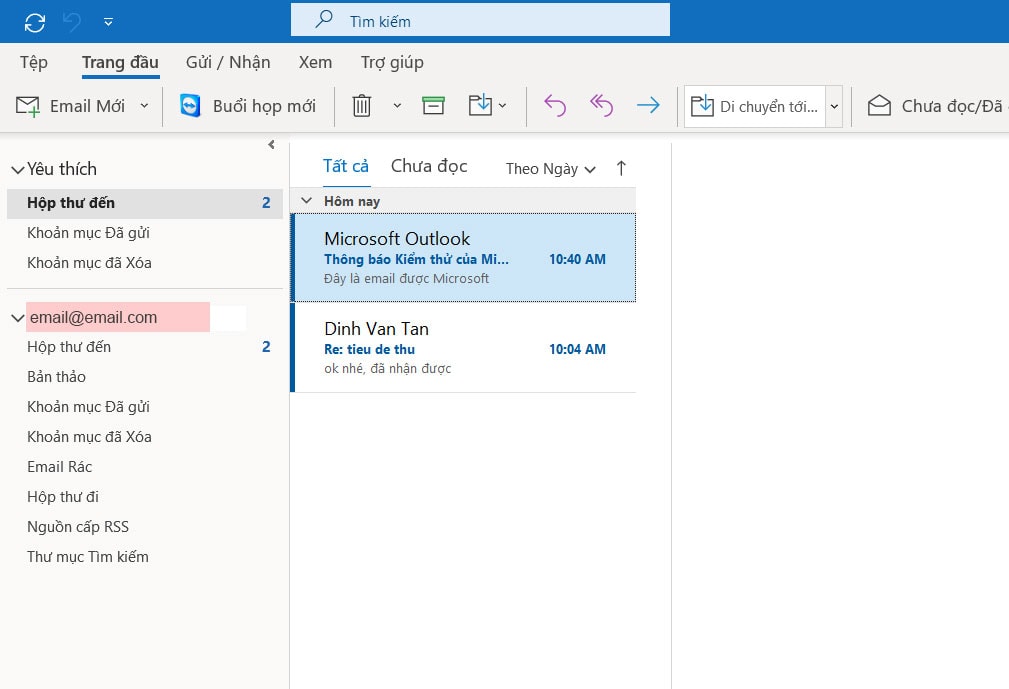Open the Customize Quick Access Toolbar dropdown
The image size is (1009, 689).
click(108, 23)
